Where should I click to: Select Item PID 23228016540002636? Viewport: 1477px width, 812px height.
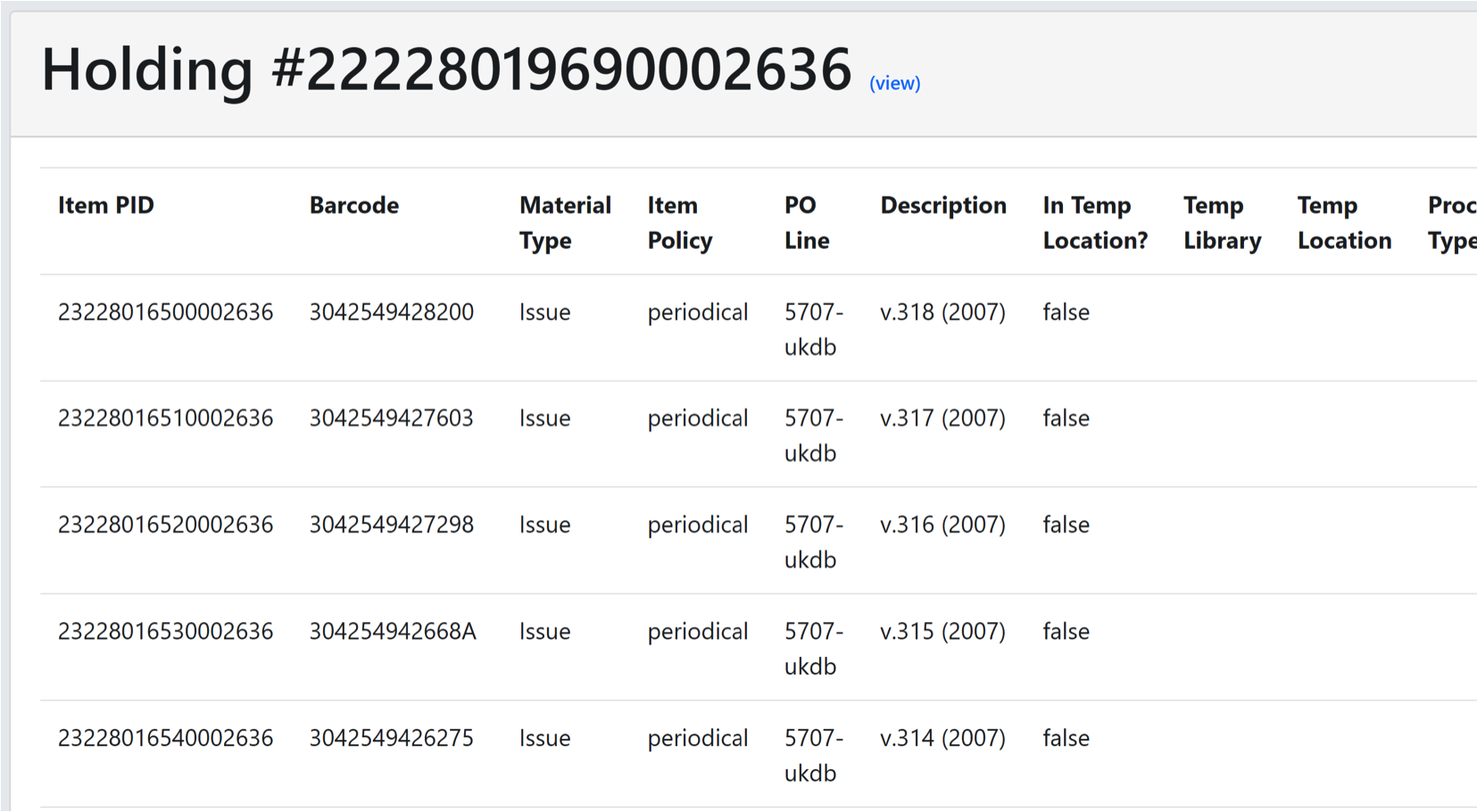point(165,738)
